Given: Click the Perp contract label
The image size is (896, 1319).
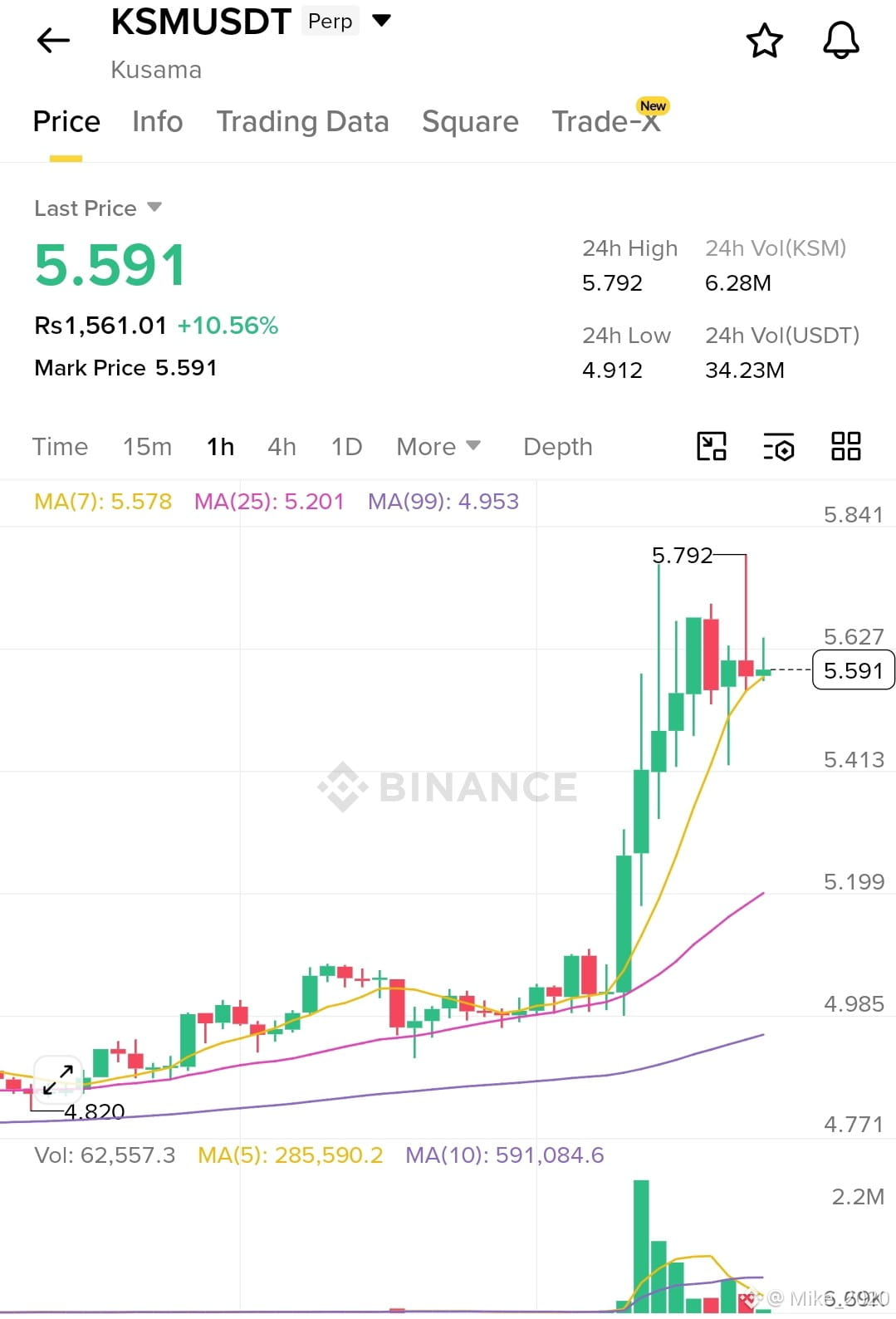Looking at the screenshot, I should 330,21.
